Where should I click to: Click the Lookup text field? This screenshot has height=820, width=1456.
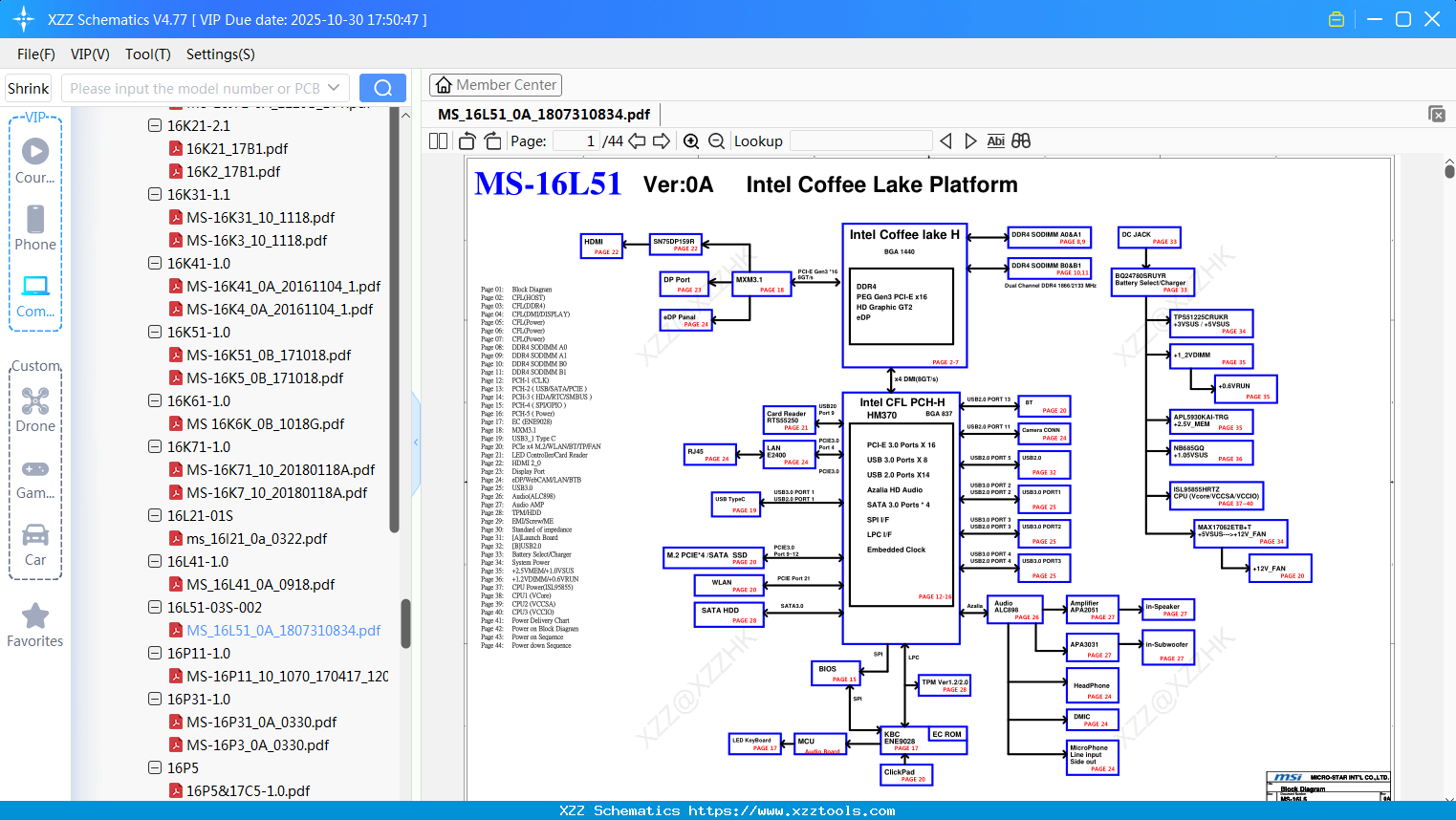[860, 141]
